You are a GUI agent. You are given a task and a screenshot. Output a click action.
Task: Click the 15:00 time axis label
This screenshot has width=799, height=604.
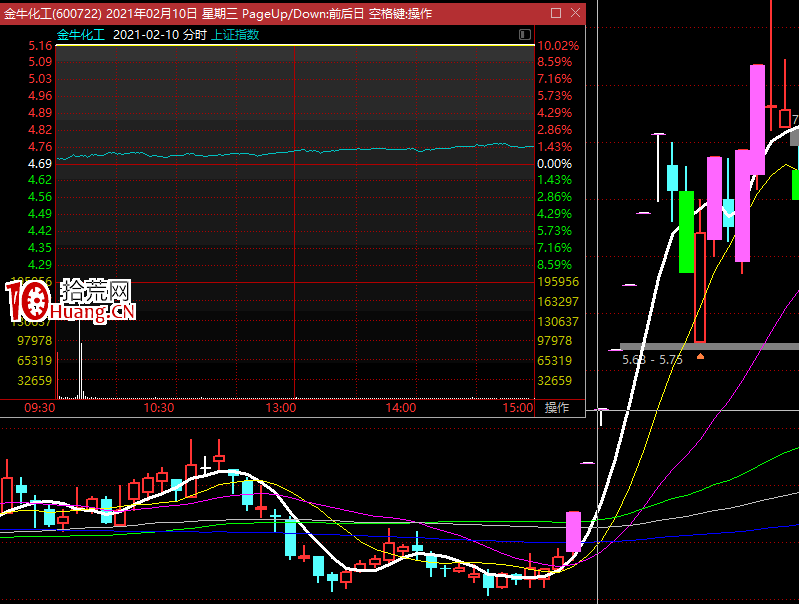coord(518,408)
